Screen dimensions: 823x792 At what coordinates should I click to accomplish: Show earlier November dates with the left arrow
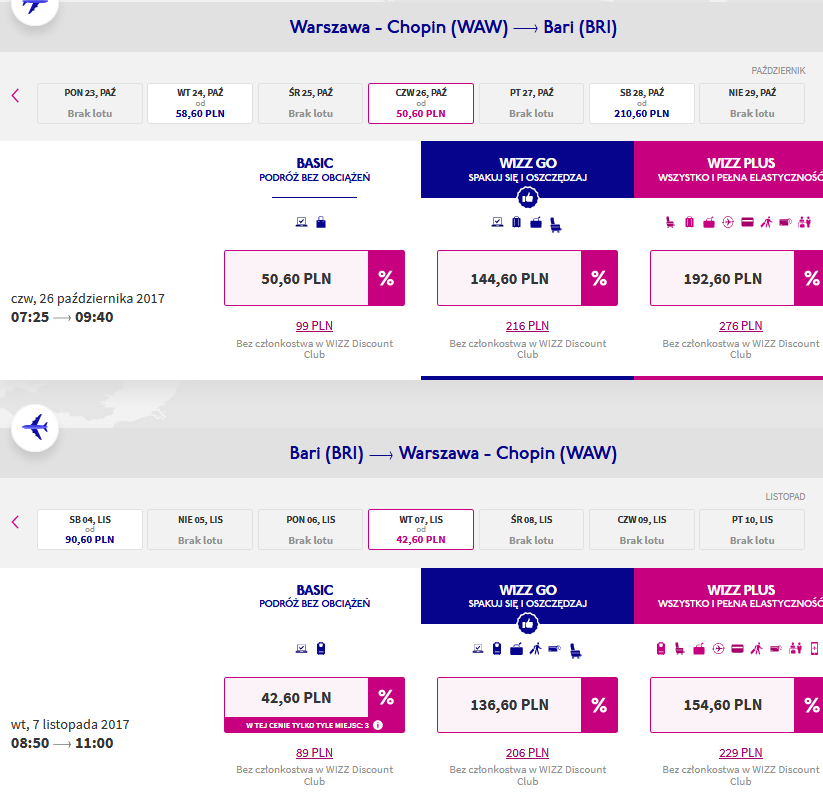(x=15, y=522)
